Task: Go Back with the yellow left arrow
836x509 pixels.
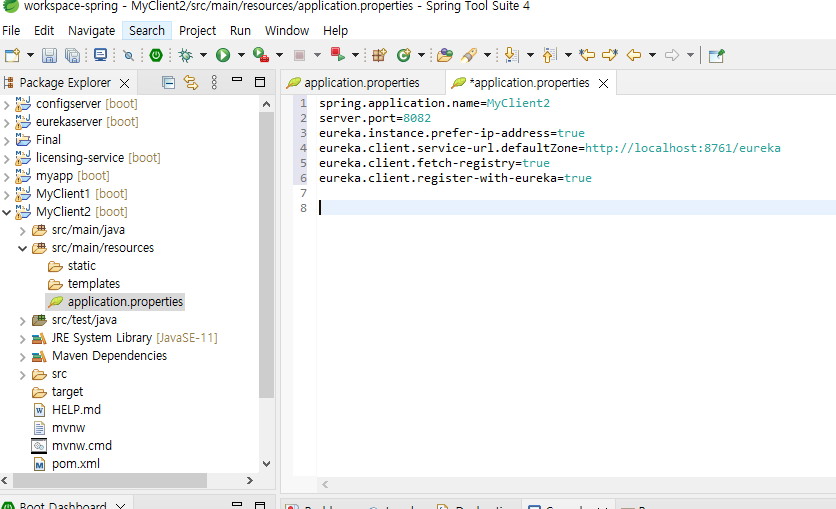Action: [x=633, y=55]
